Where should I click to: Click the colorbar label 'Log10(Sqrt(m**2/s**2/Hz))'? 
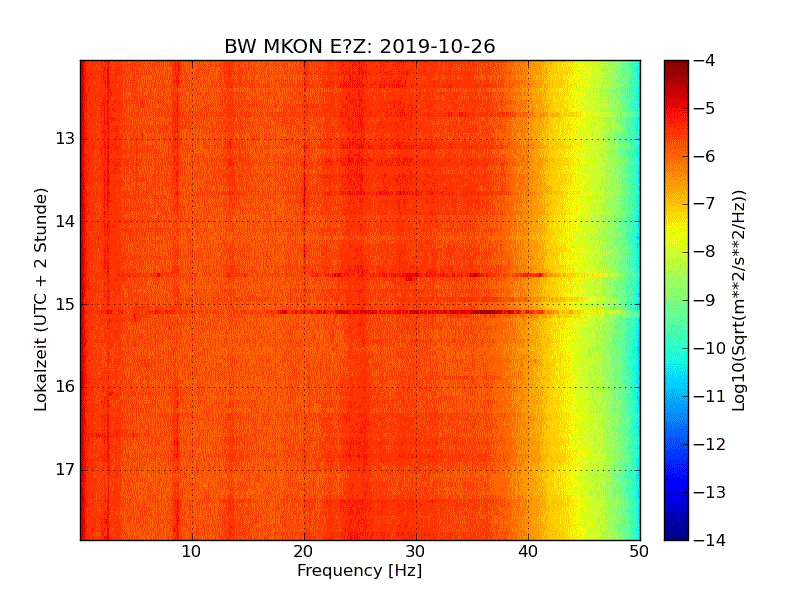[738, 301]
